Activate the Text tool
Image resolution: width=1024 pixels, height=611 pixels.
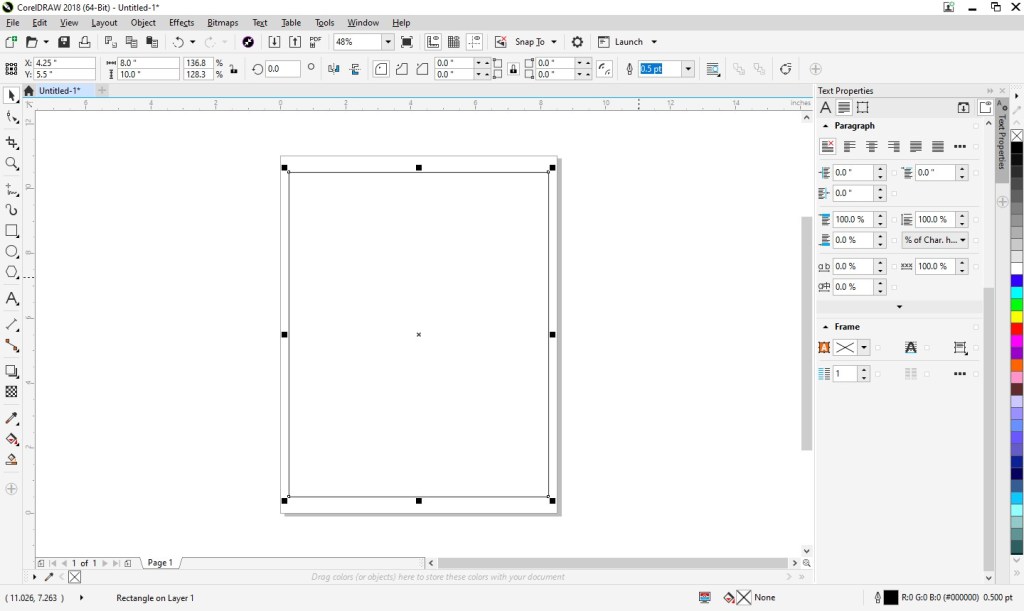point(12,299)
